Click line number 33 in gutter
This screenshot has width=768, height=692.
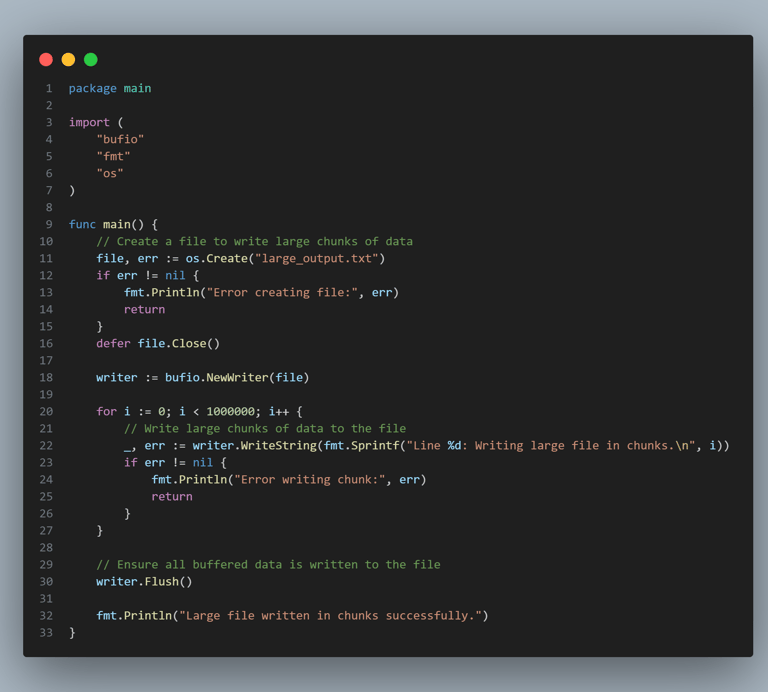pos(46,633)
